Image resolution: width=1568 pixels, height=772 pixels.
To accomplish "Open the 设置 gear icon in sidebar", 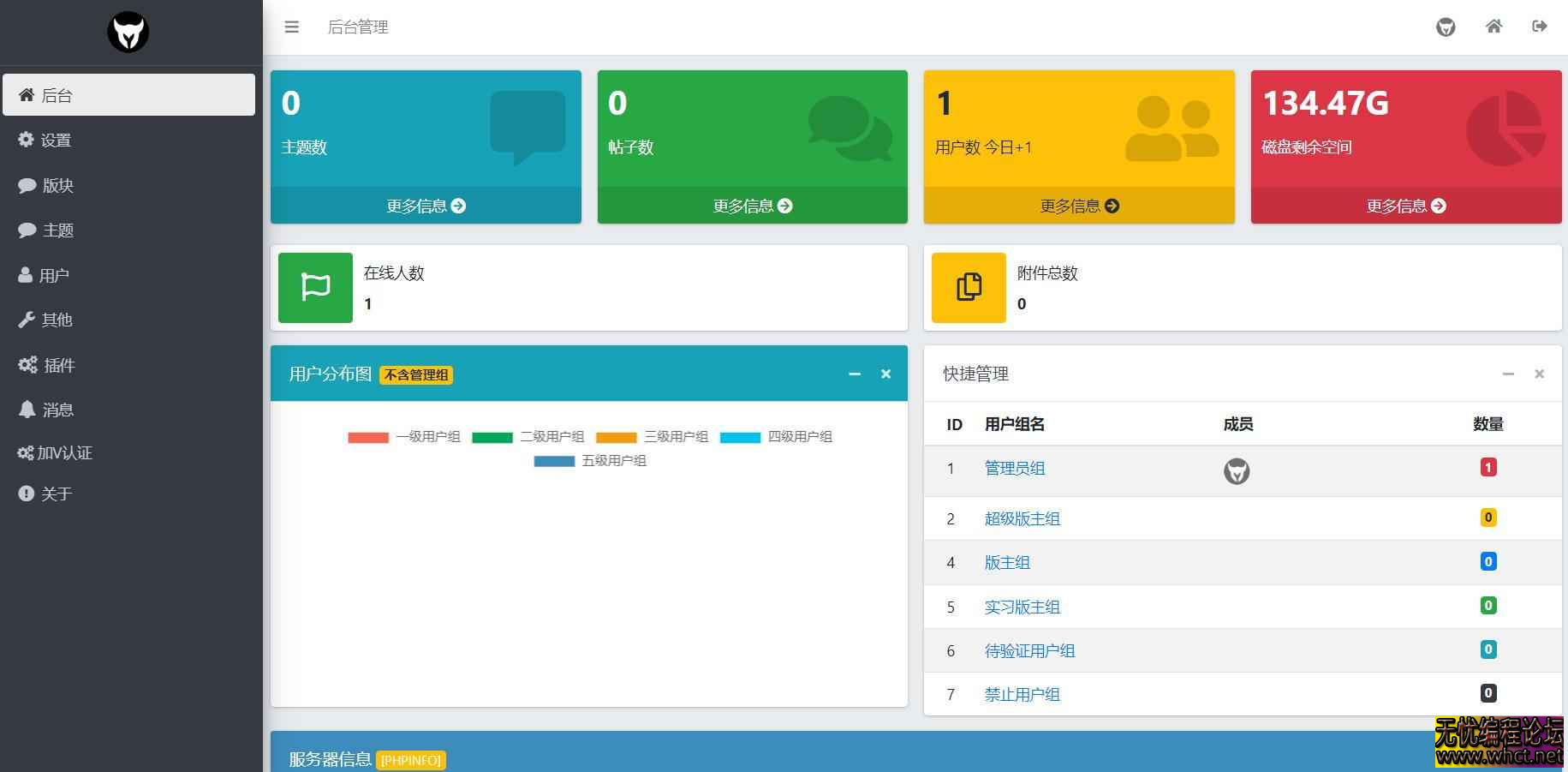I will 26,140.
